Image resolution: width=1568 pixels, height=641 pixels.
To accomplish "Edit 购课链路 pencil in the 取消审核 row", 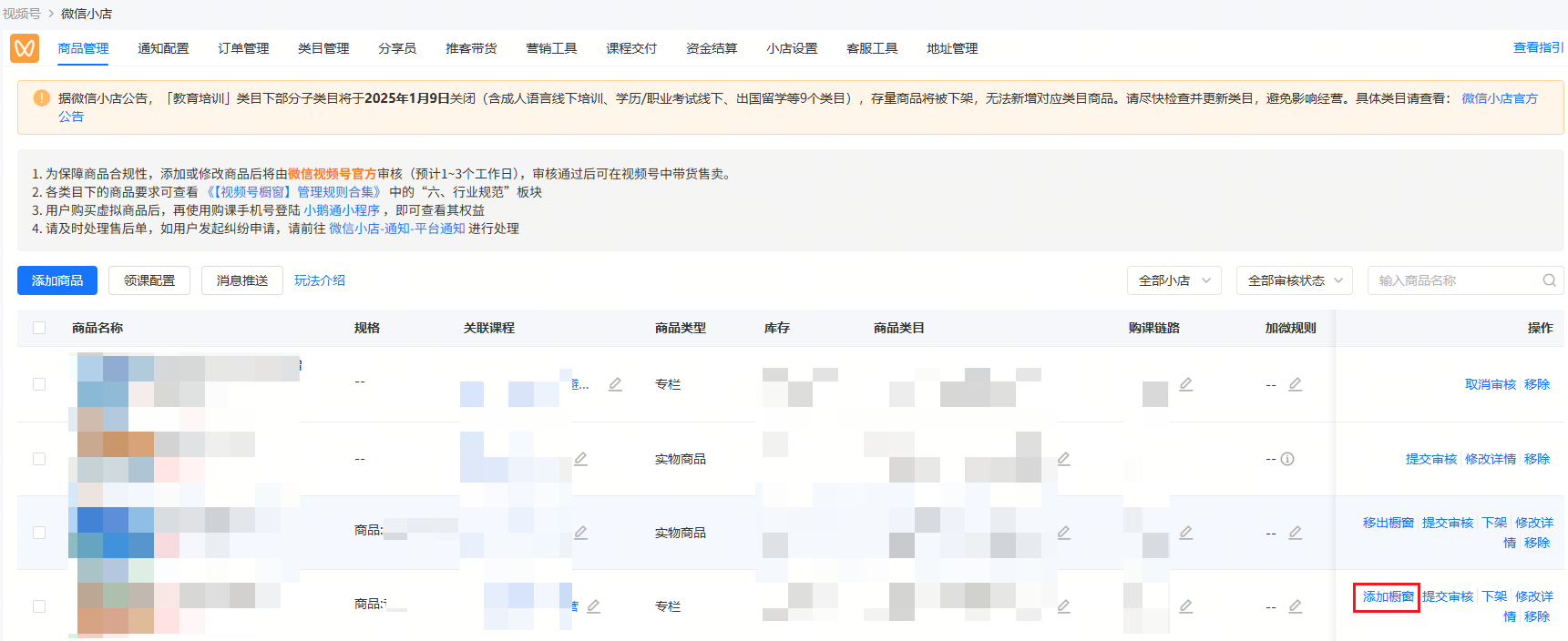I will [x=1185, y=384].
